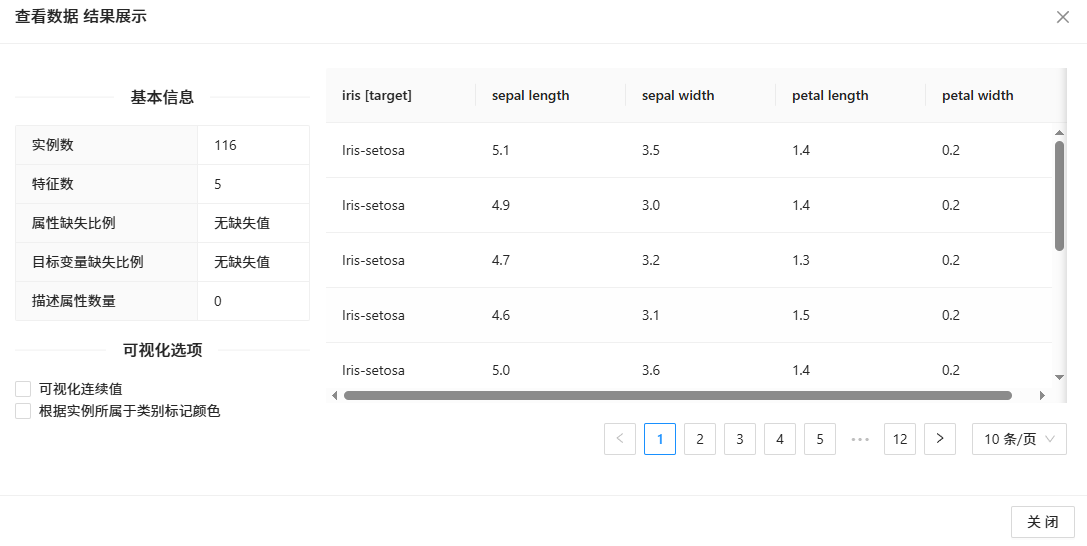Viewport: 1087px width, 546px height.
Task: Click the previous page arrow
Action: tap(620, 439)
